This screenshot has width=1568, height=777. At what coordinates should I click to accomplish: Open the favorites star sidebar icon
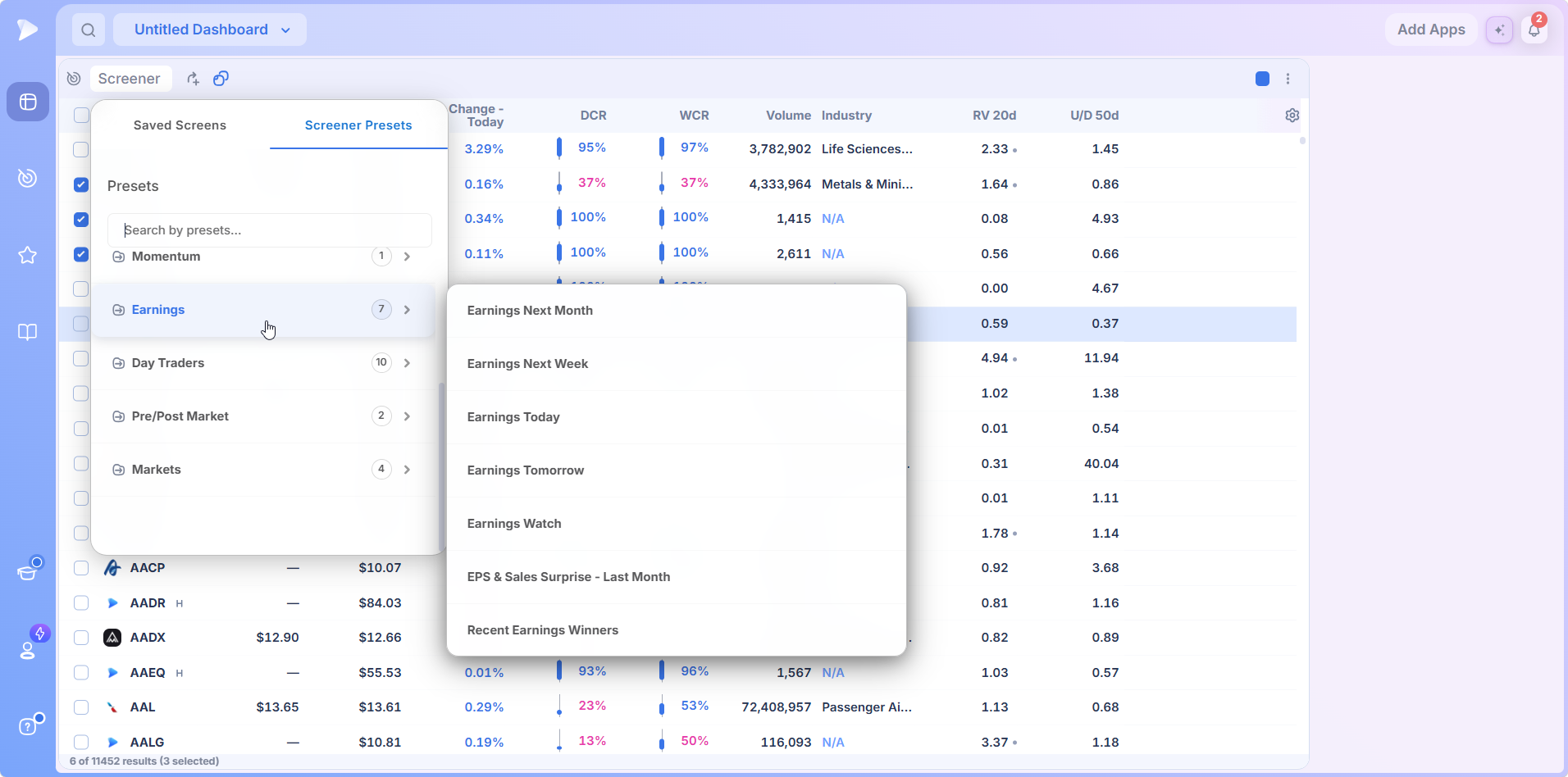click(28, 255)
